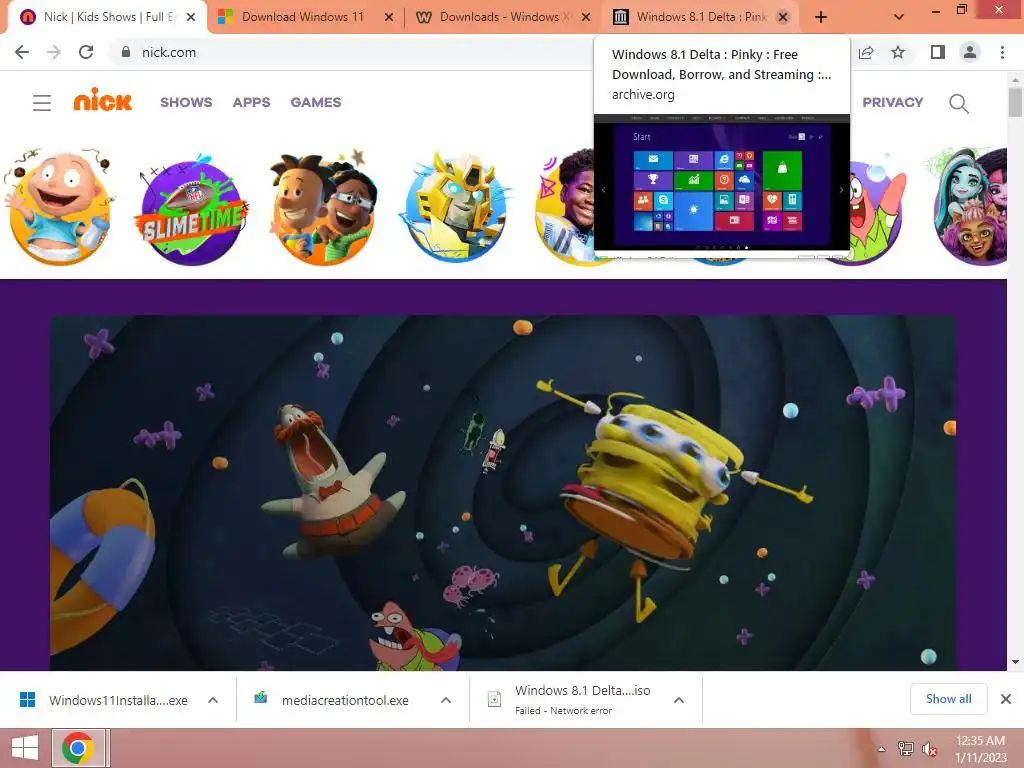Expand options for mediacreationtool.exe download
1024x768 pixels.
[446, 700]
